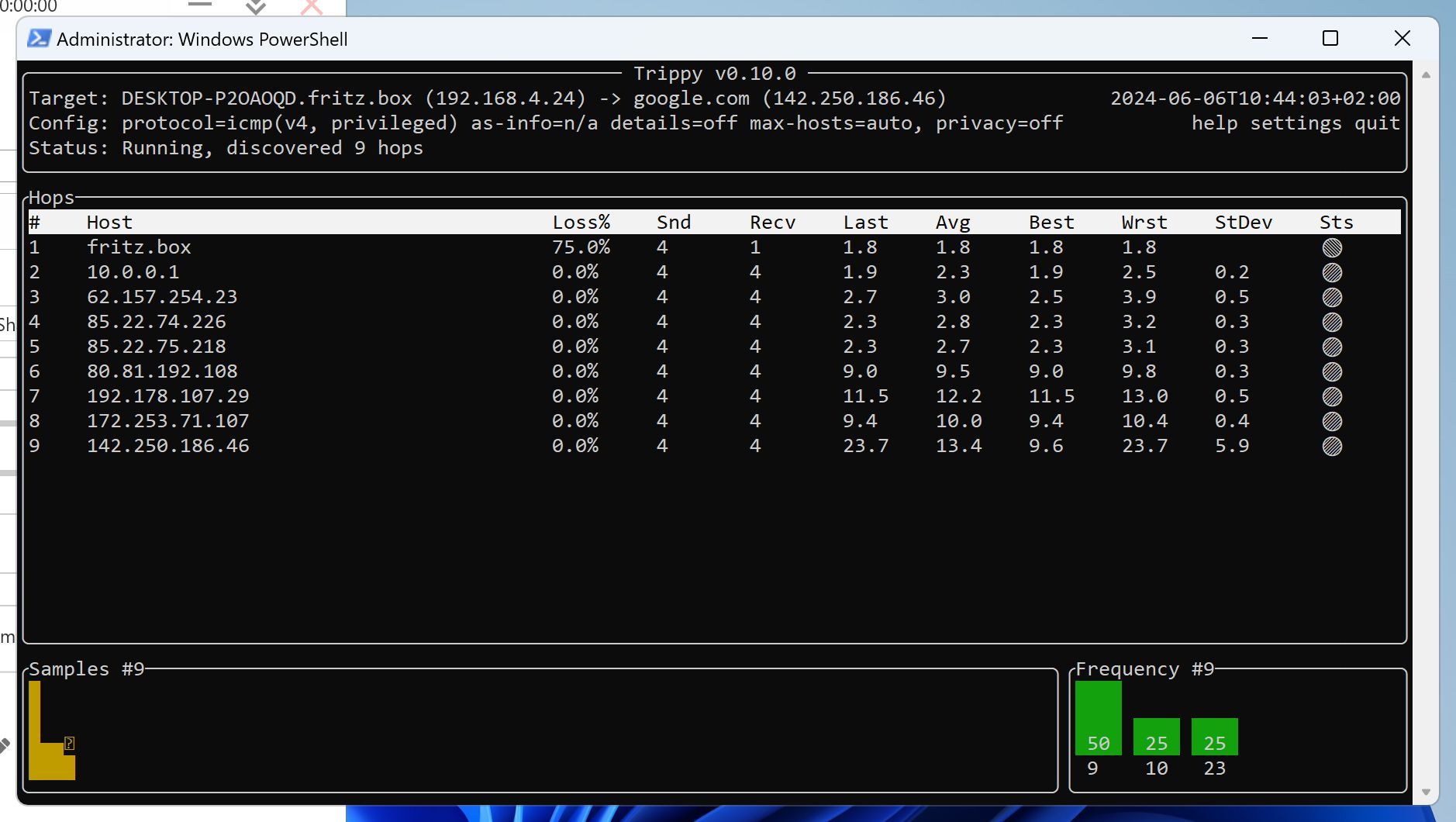Click the Snd column header

click(674, 223)
